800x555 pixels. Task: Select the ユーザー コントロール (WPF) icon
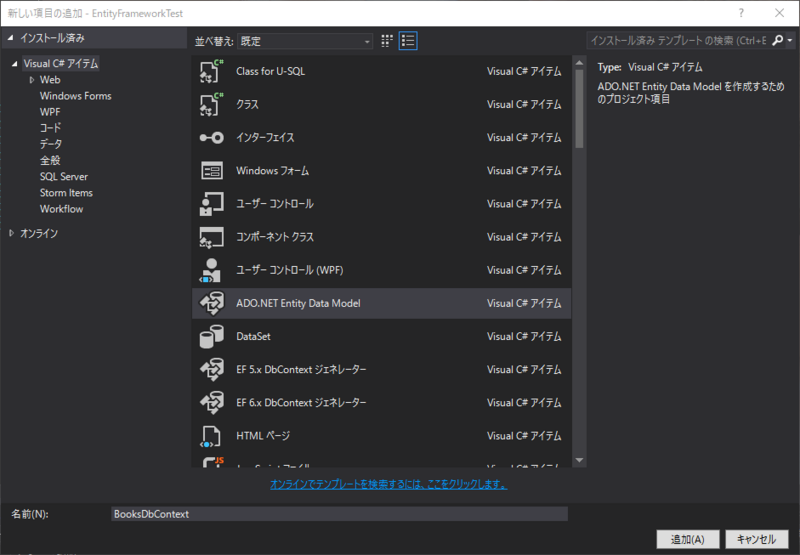[211, 270]
